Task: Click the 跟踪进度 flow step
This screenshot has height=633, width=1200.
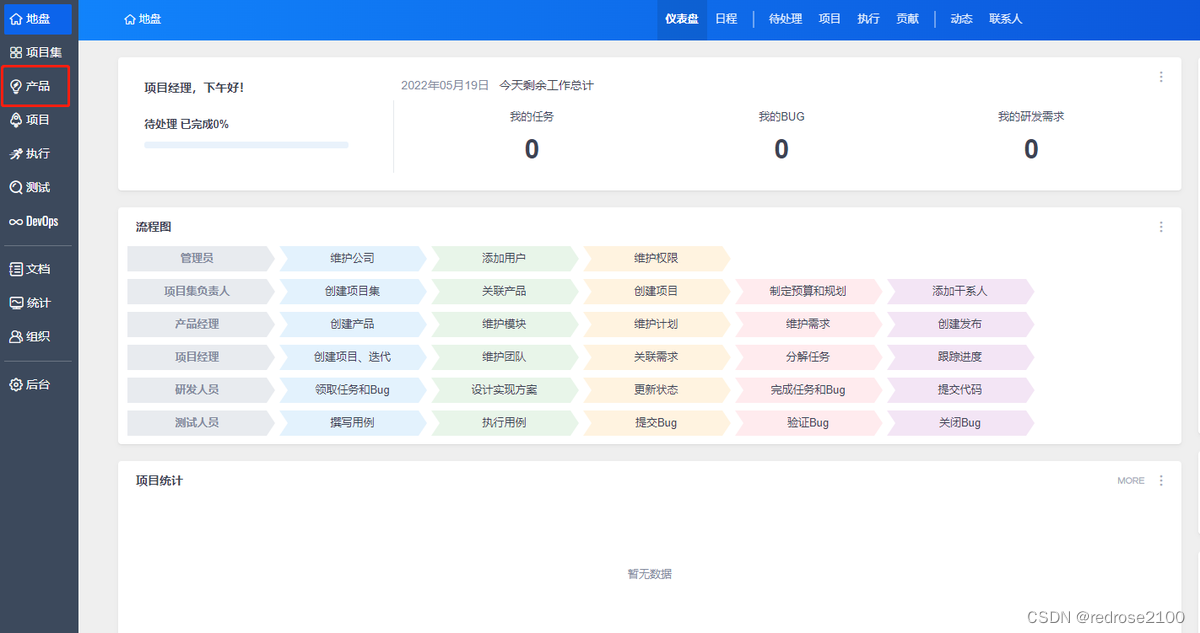Action: pyautogui.click(x=960, y=357)
